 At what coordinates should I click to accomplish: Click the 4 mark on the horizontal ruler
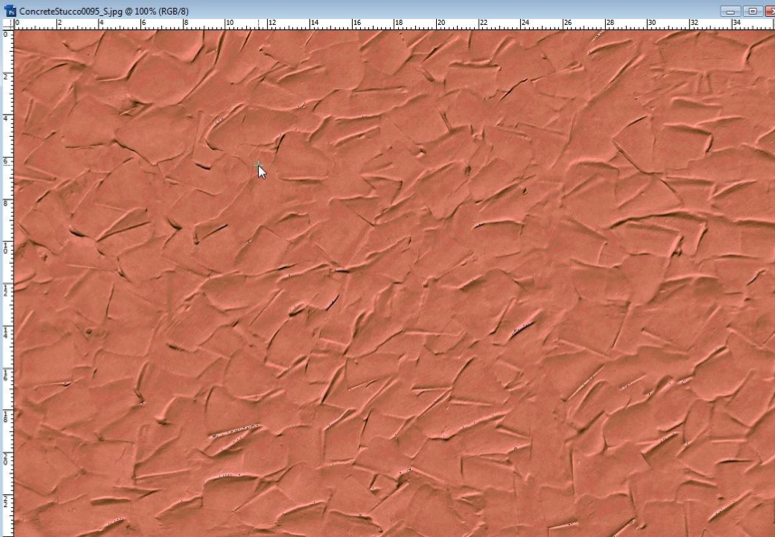click(100, 23)
